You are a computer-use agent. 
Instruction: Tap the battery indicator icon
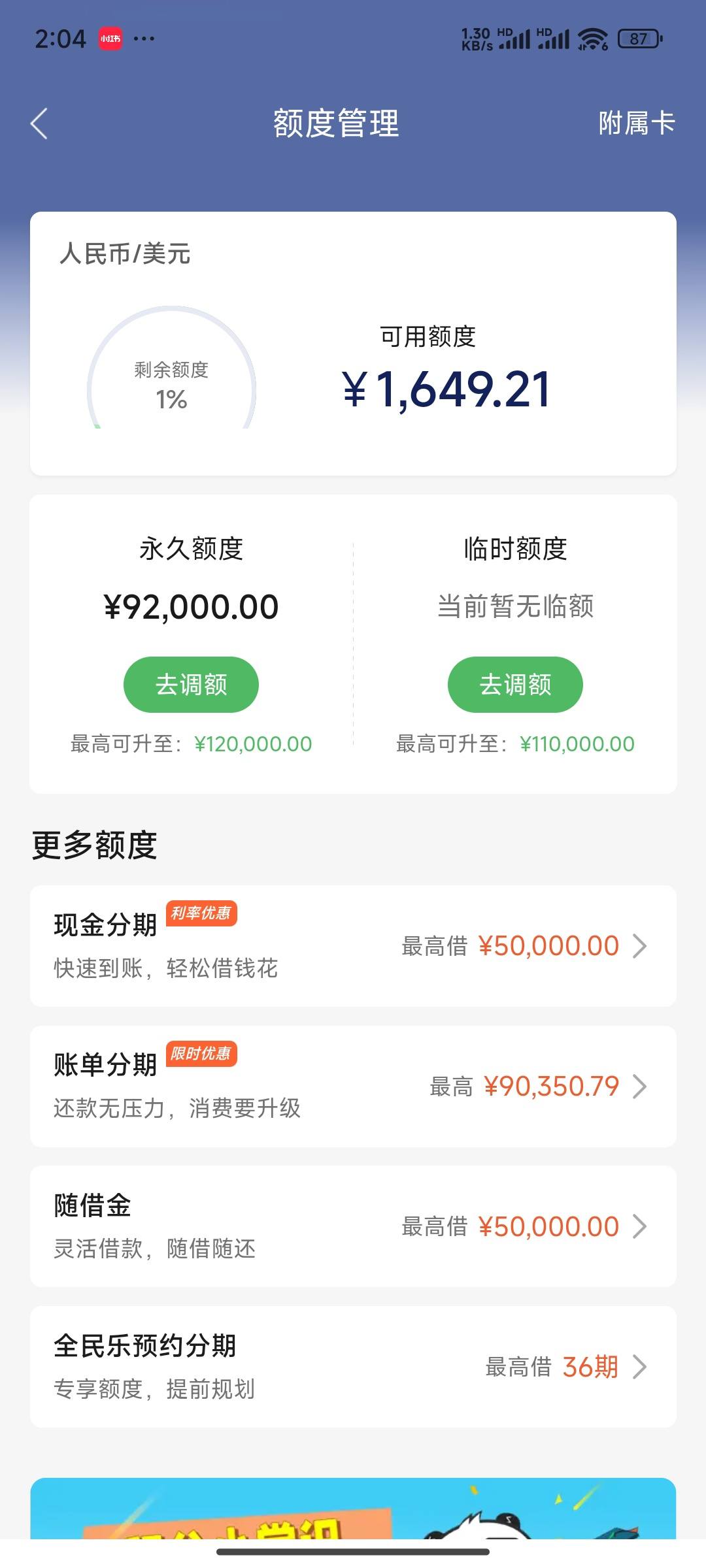coord(640,39)
